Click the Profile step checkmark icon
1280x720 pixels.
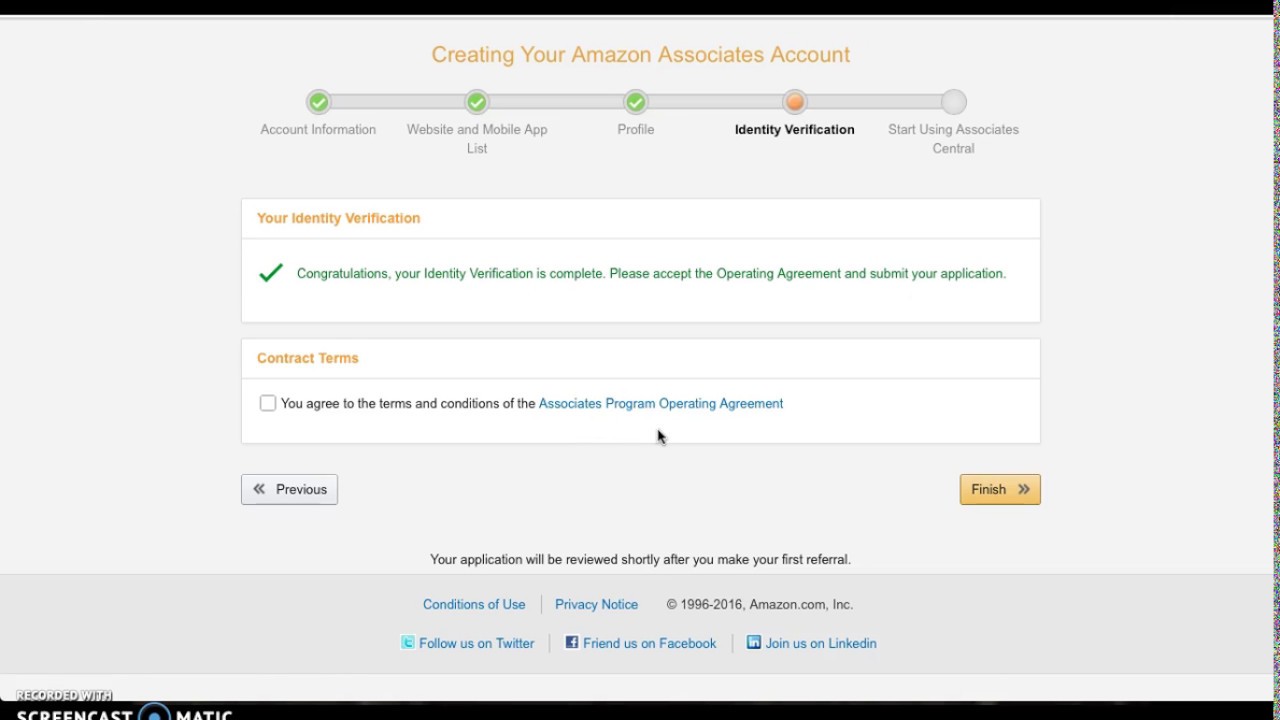636,102
